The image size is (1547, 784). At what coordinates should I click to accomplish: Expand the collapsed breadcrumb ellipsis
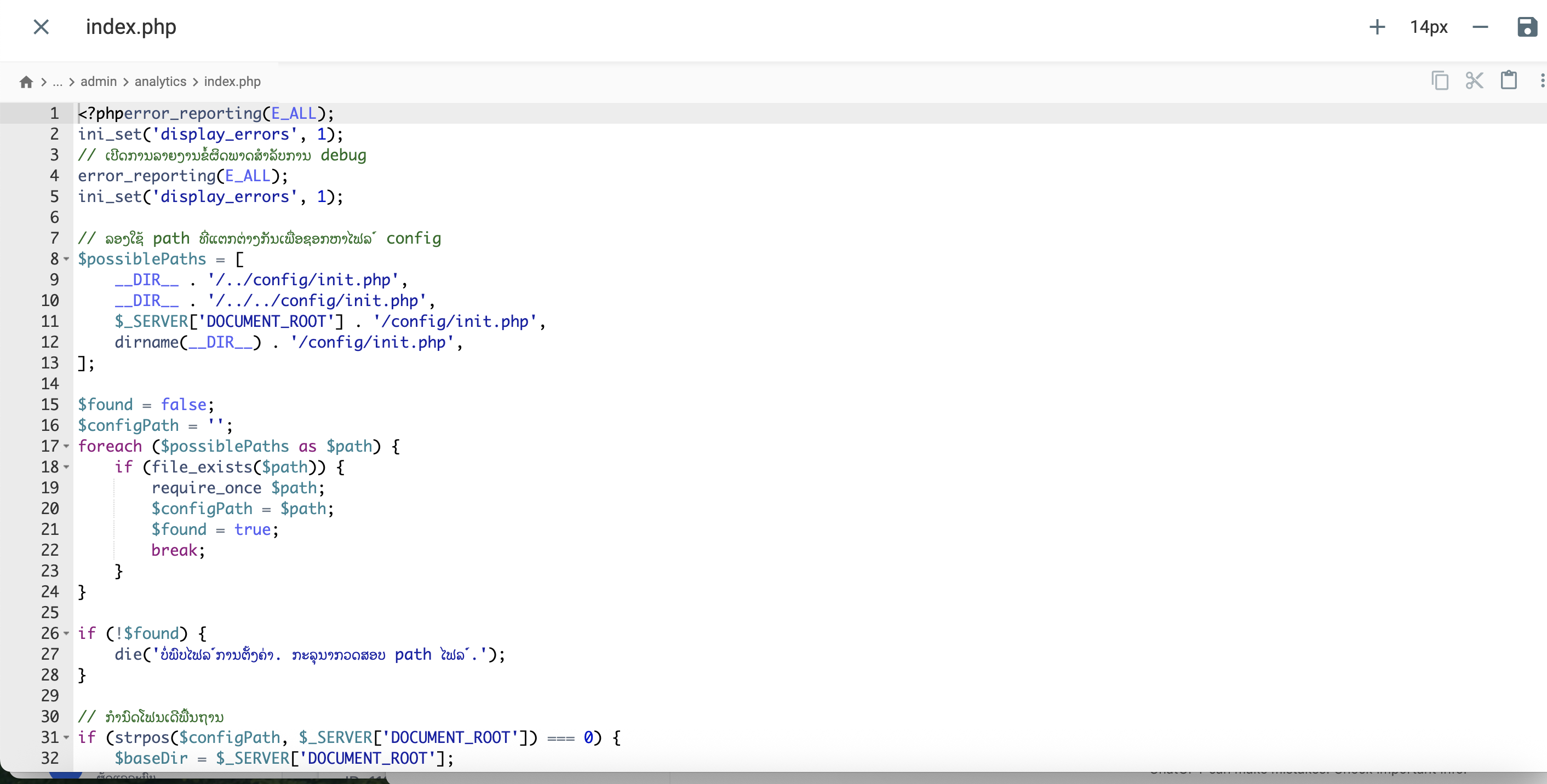pyautogui.click(x=57, y=82)
